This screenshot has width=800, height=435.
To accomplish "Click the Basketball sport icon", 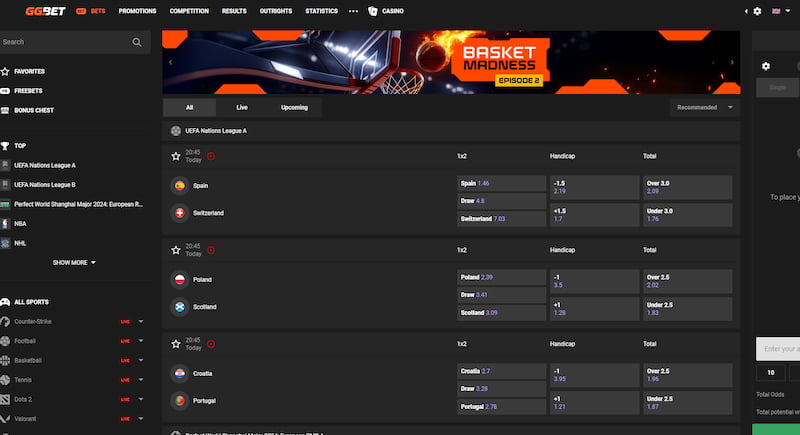I will click(5, 360).
